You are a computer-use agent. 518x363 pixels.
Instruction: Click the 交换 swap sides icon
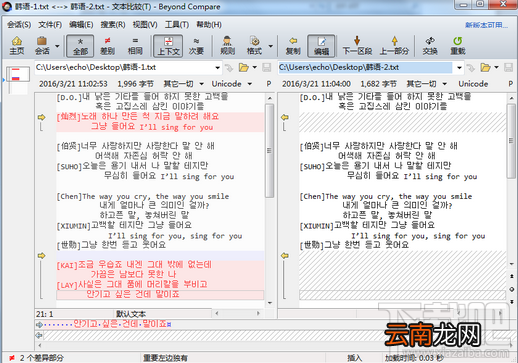(430, 41)
